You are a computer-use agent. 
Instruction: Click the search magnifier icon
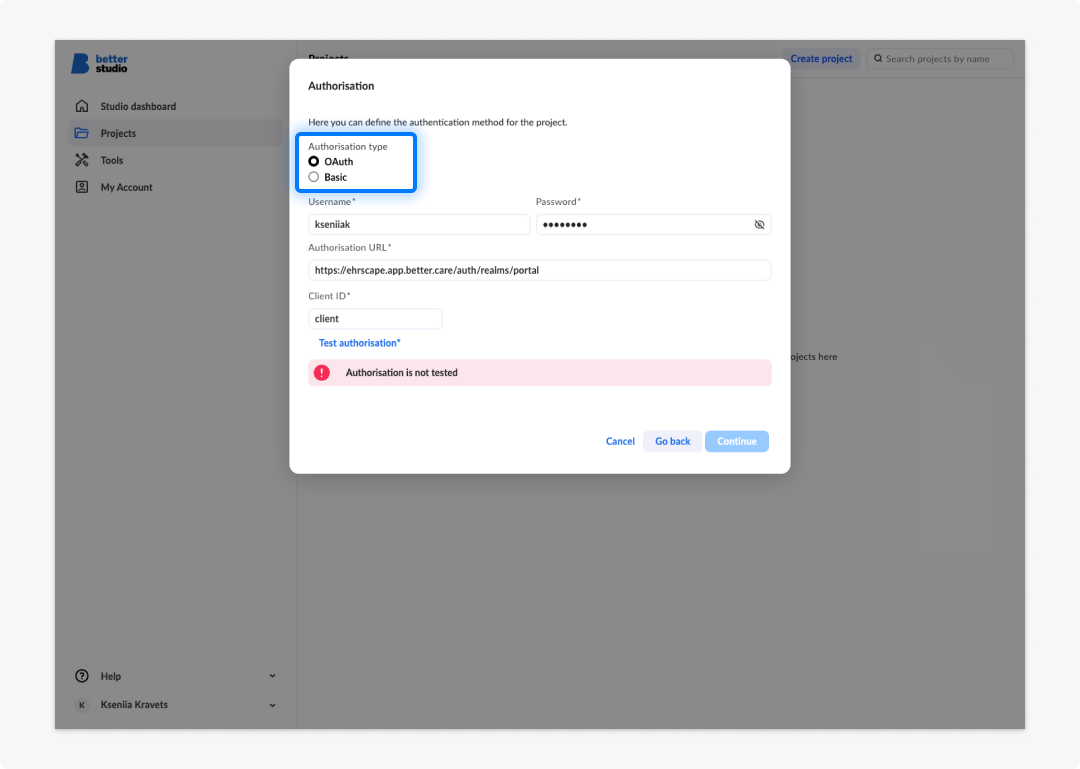click(878, 59)
